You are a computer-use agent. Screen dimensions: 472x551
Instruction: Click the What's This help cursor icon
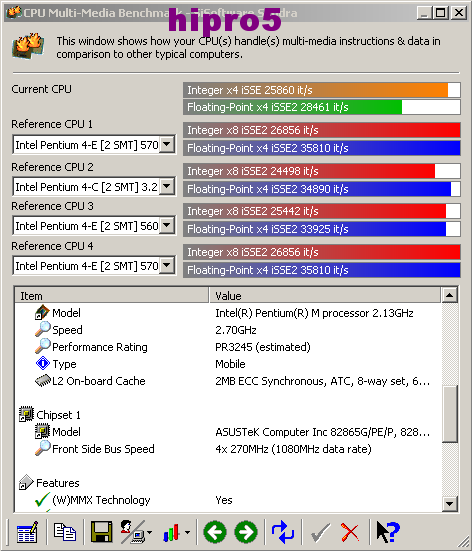(x=388, y=532)
